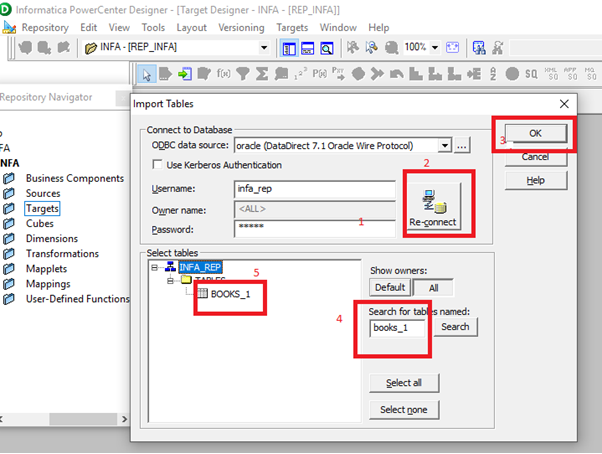Click the binoculars find-in-workspace icon
The width and height of the screenshot is (602, 454).
(x=479, y=48)
